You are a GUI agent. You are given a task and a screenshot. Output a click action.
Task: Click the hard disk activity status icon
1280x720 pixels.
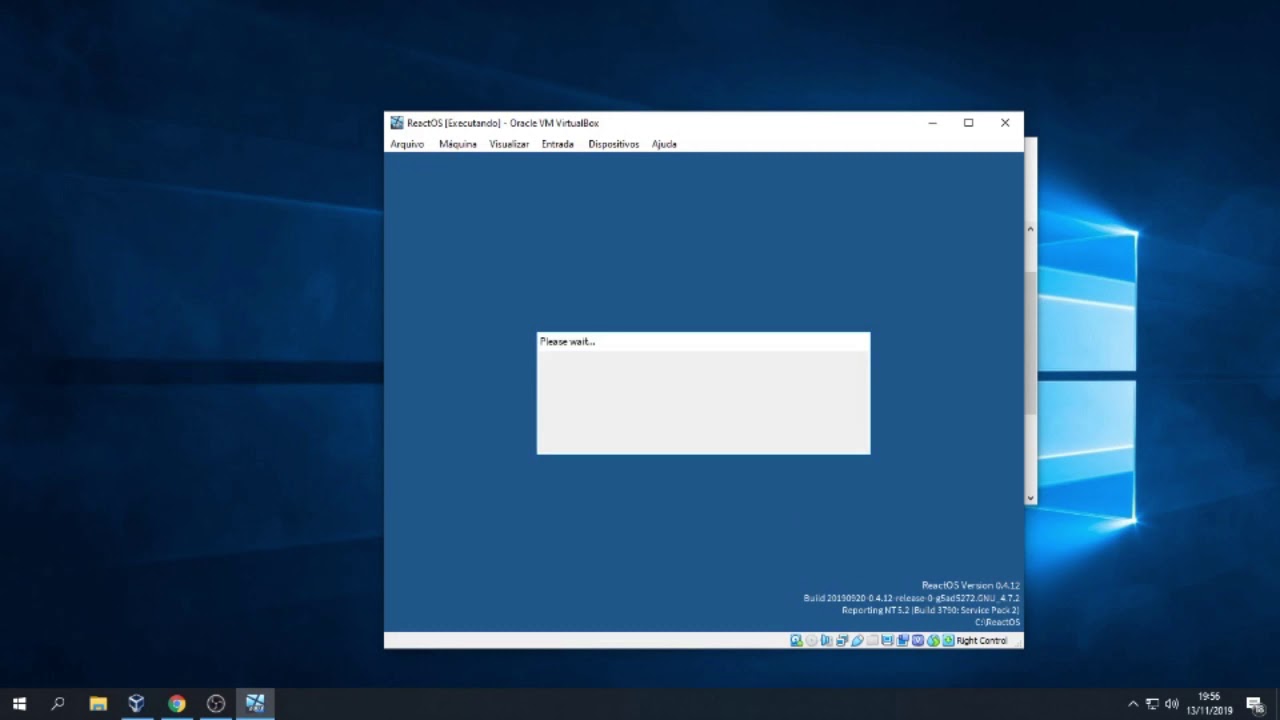pos(796,641)
